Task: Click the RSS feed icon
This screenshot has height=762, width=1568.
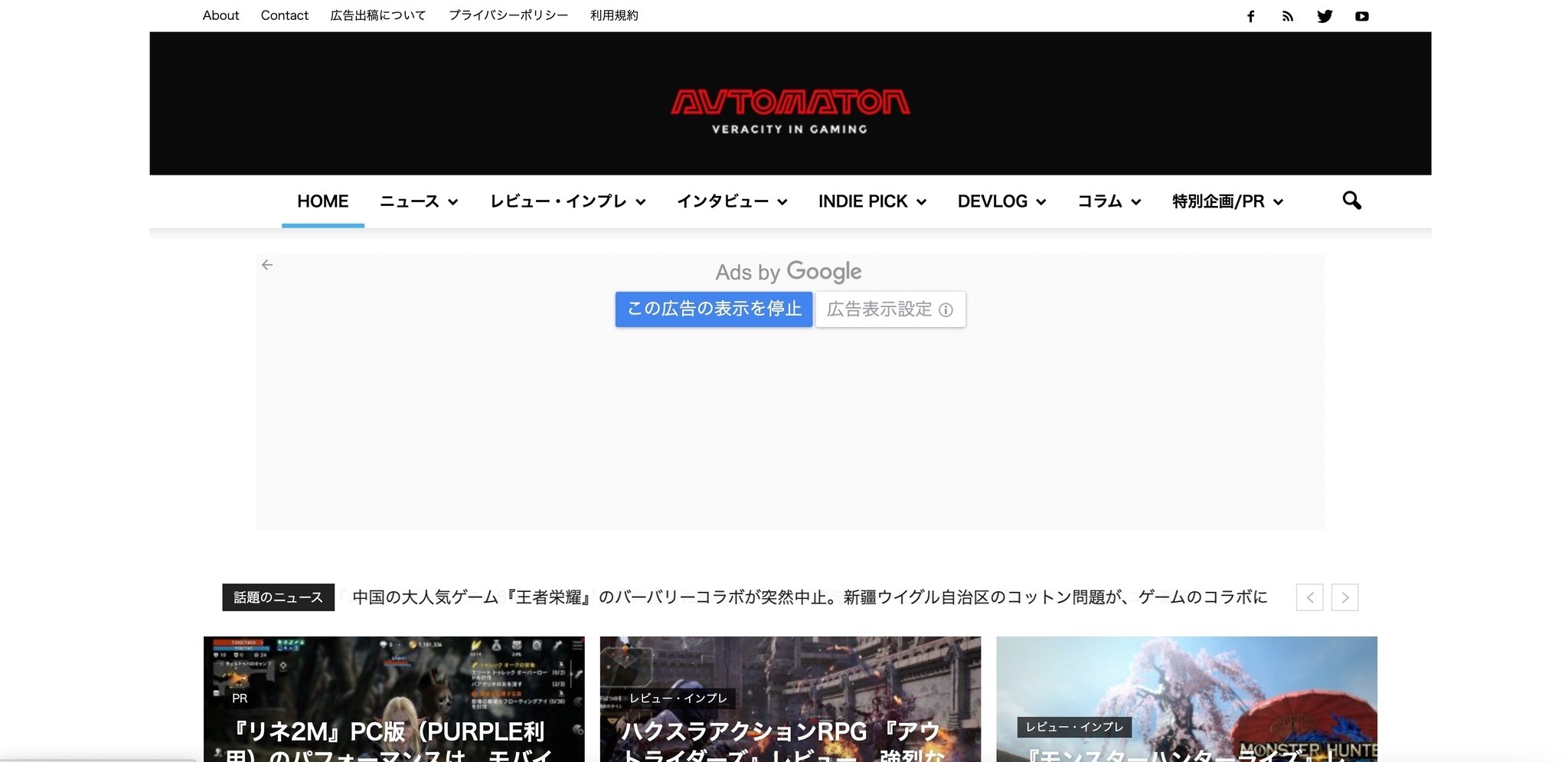Action: pyautogui.click(x=1289, y=15)
